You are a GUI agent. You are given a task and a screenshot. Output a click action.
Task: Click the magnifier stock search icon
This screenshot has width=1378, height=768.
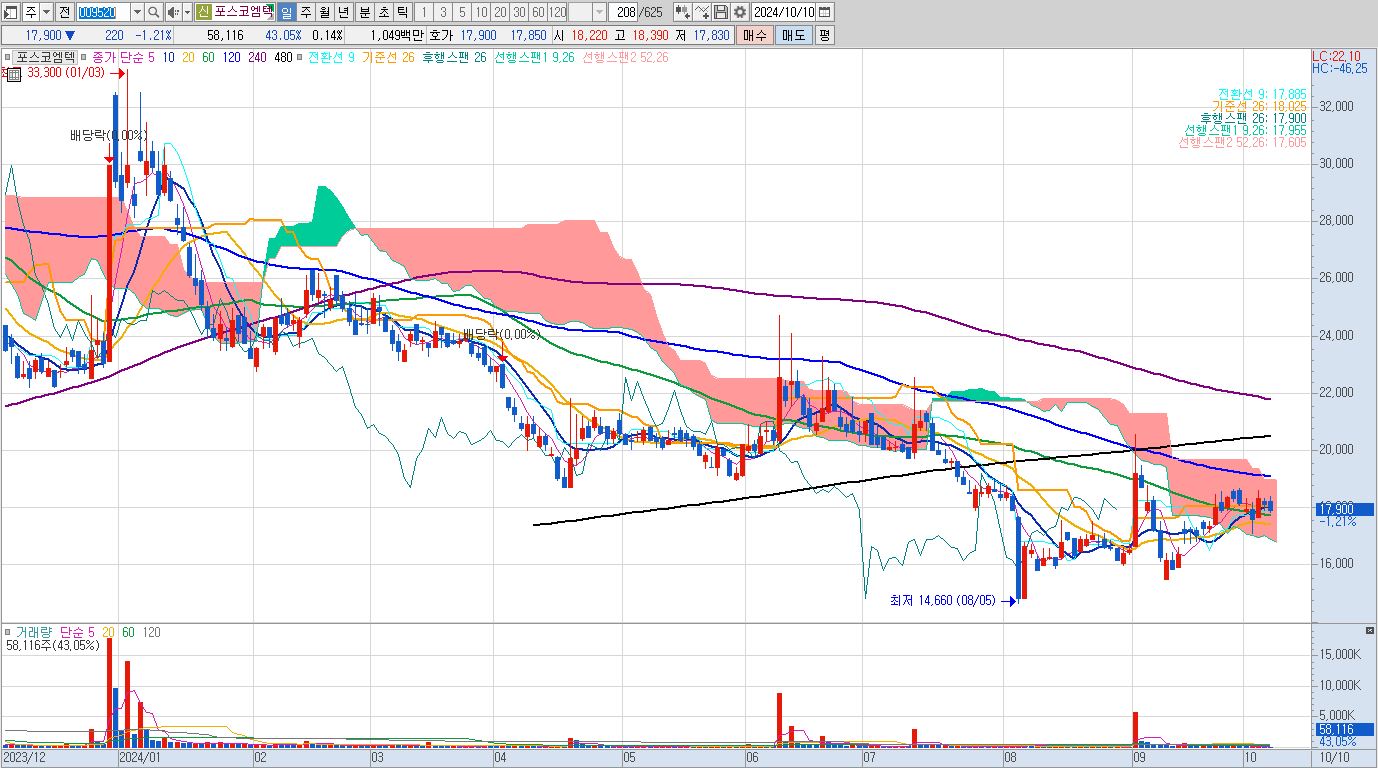click(153, 12)
